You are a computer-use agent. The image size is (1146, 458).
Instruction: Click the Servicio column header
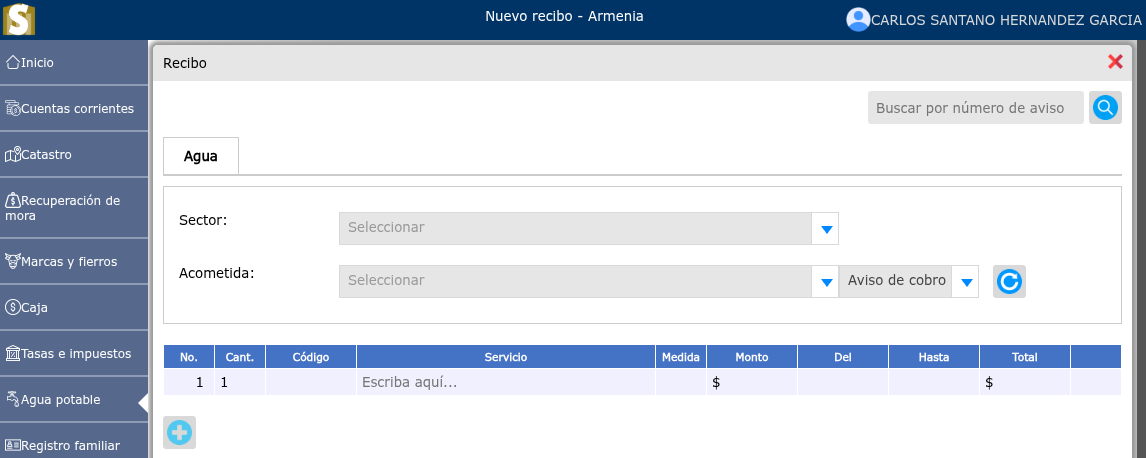[506, 357]
